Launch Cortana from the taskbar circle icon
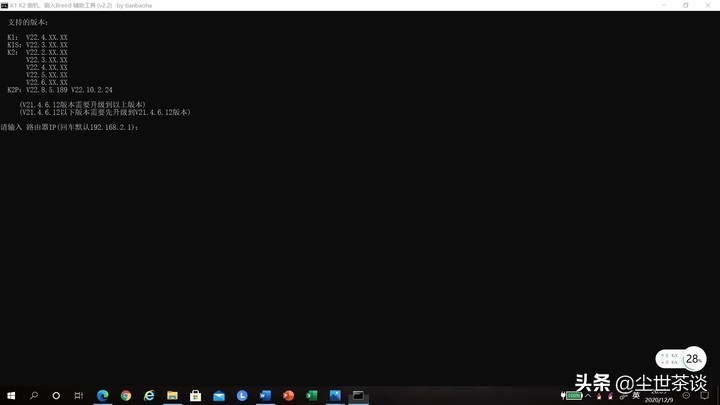Viewport: 720px width, 405px height. point(56,395)
